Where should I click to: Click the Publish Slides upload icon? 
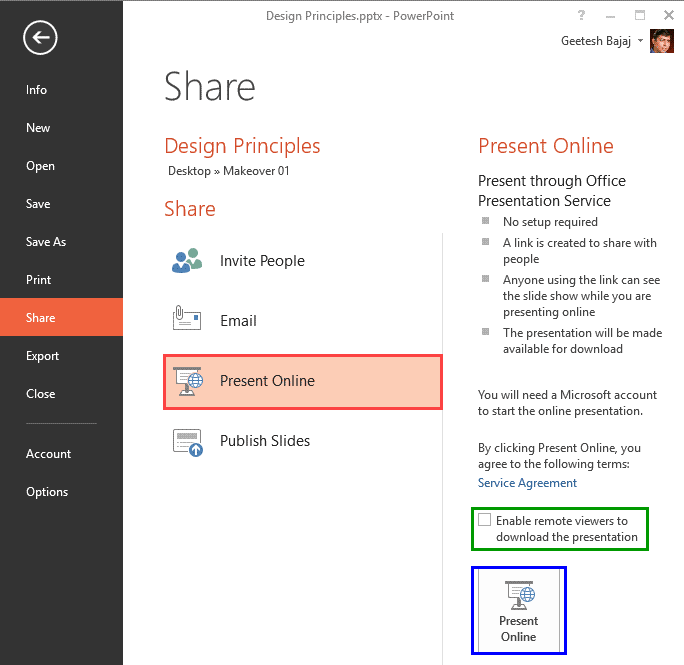pos(188,442)
